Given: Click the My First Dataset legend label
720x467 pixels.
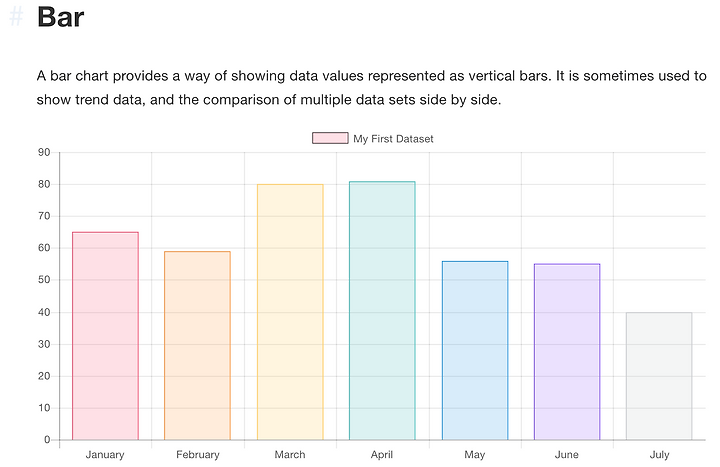Looking at the screenshot, I should point(393,139).
